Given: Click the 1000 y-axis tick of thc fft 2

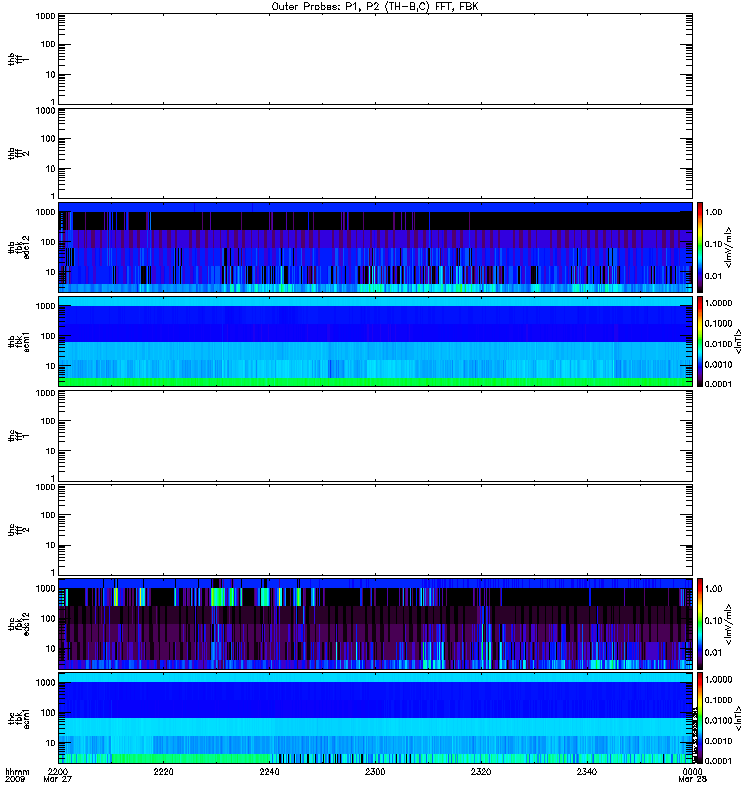Looking at the screenshot, I should coord(45,487).
